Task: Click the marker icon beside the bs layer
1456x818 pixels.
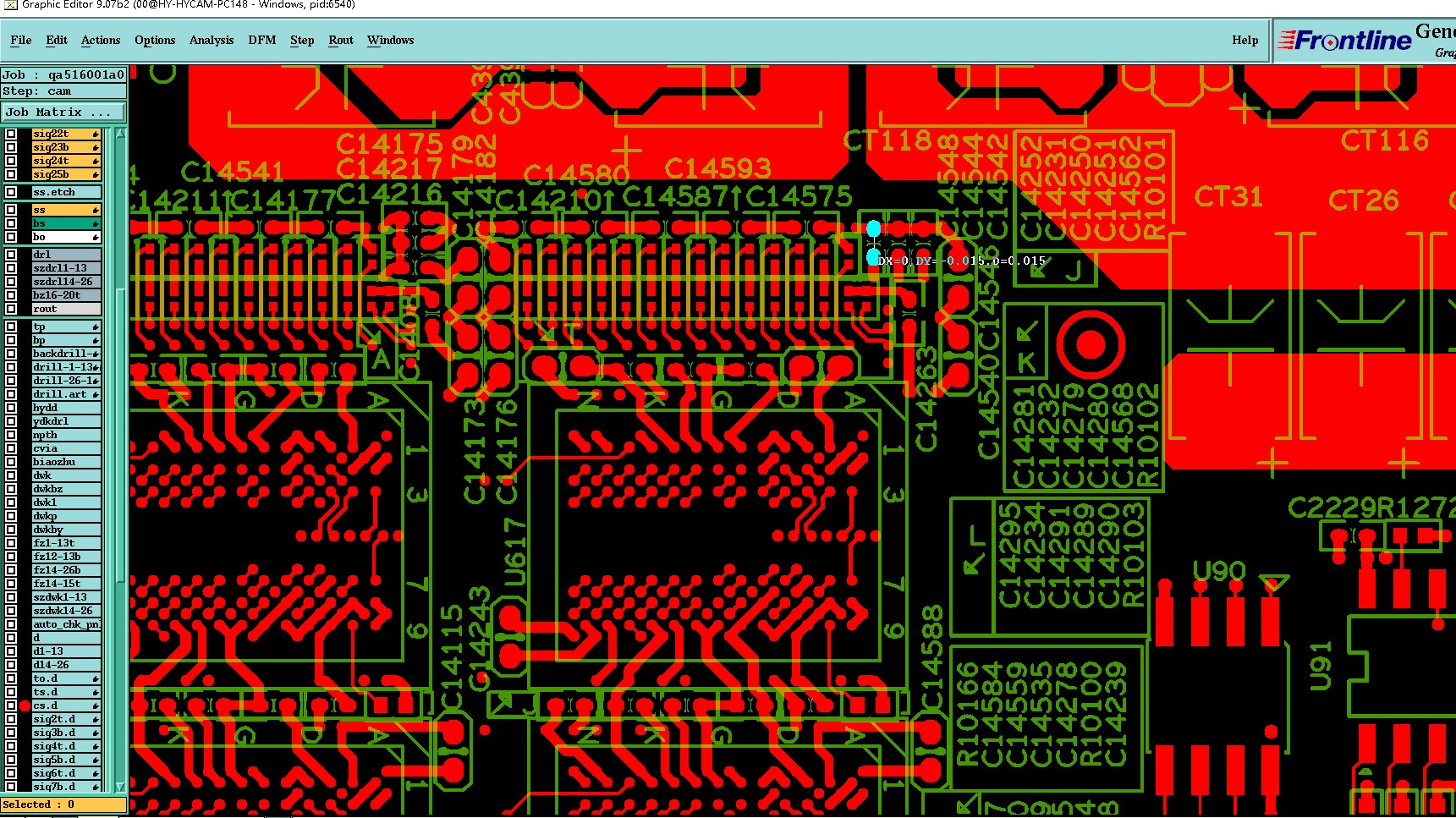Action: pyautogui.click(x=96, y=224)
